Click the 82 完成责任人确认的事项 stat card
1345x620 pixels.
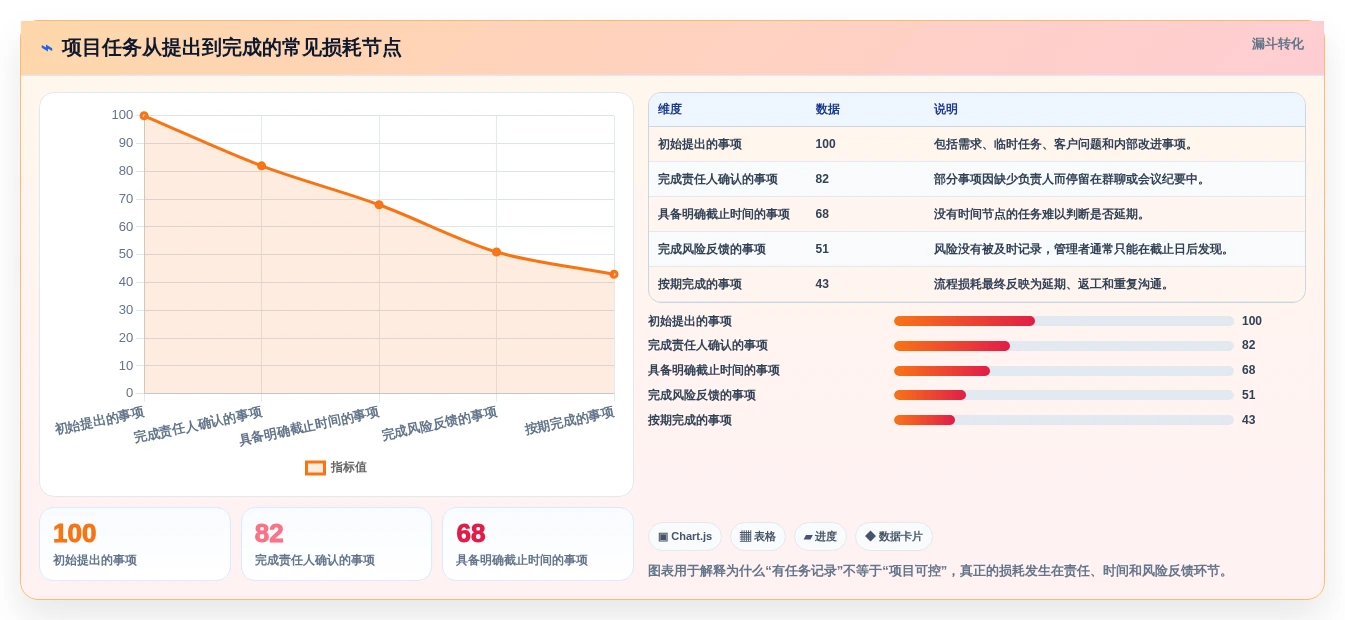tap(336, 544)
